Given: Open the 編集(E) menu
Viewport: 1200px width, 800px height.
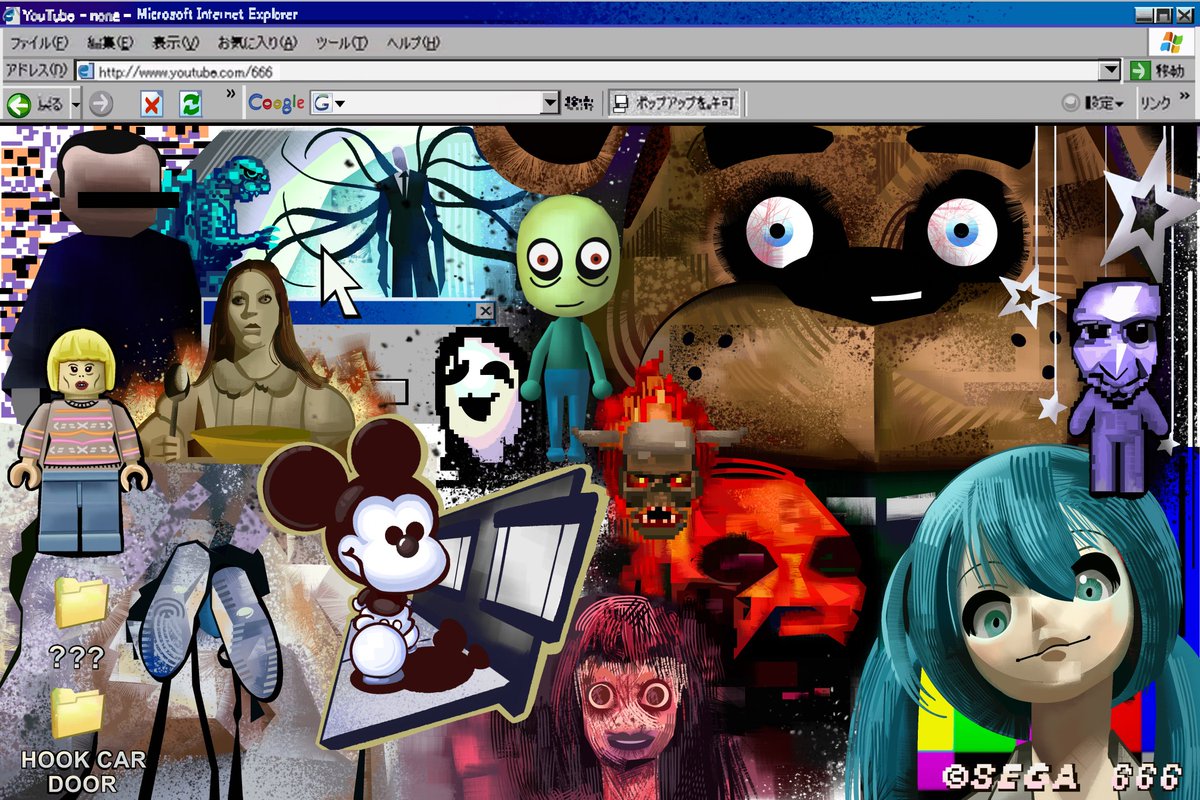Looking at the screenshot, I should (110, 43).
